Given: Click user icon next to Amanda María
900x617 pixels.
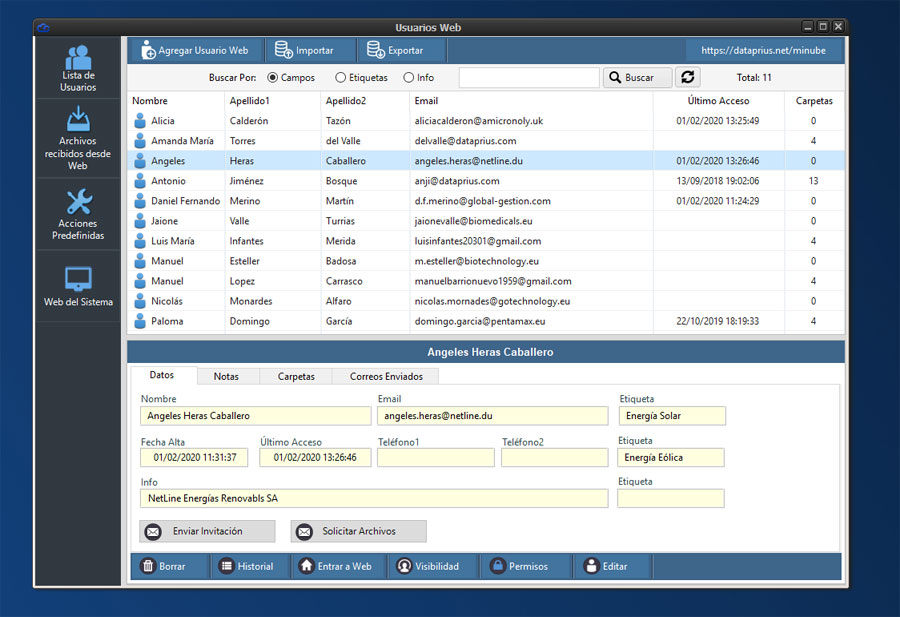Looking at the screenshot, I should pos(139,141).
